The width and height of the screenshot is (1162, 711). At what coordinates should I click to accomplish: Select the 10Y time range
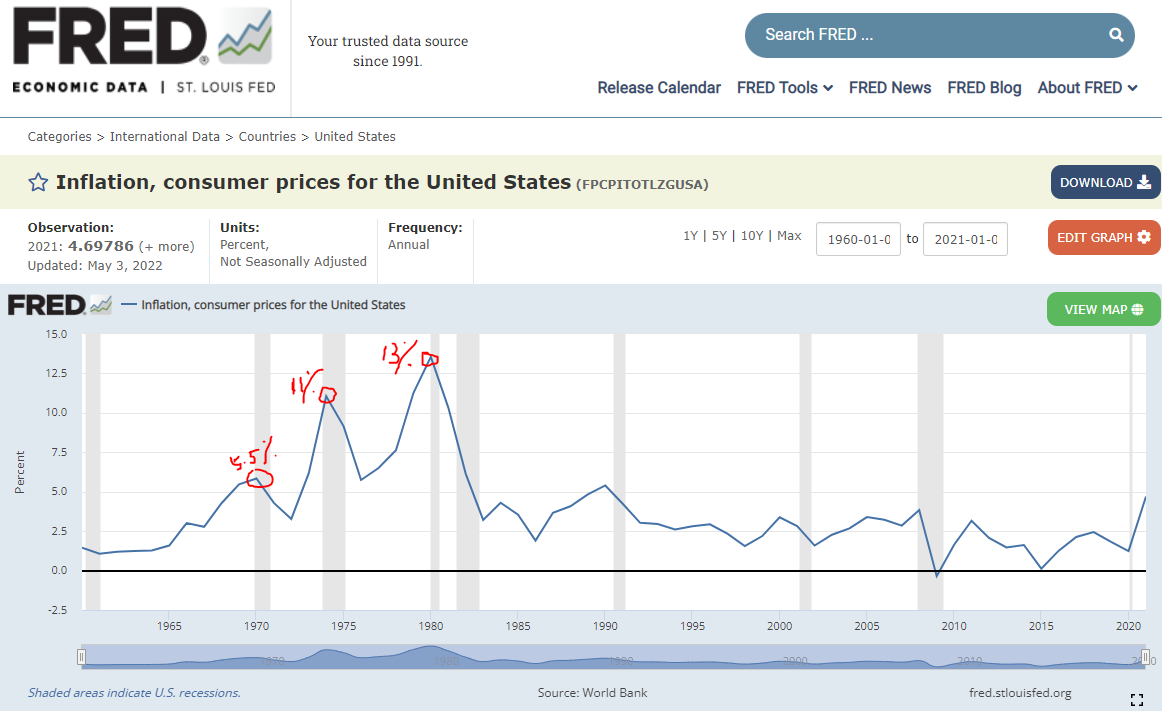(752, 236)
